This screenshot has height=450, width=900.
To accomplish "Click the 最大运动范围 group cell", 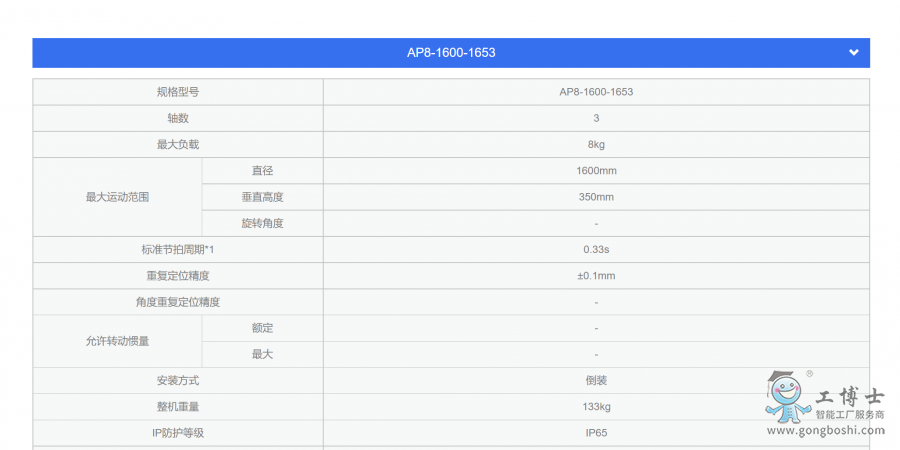I will pyautogui.click(x=117, y=197).
